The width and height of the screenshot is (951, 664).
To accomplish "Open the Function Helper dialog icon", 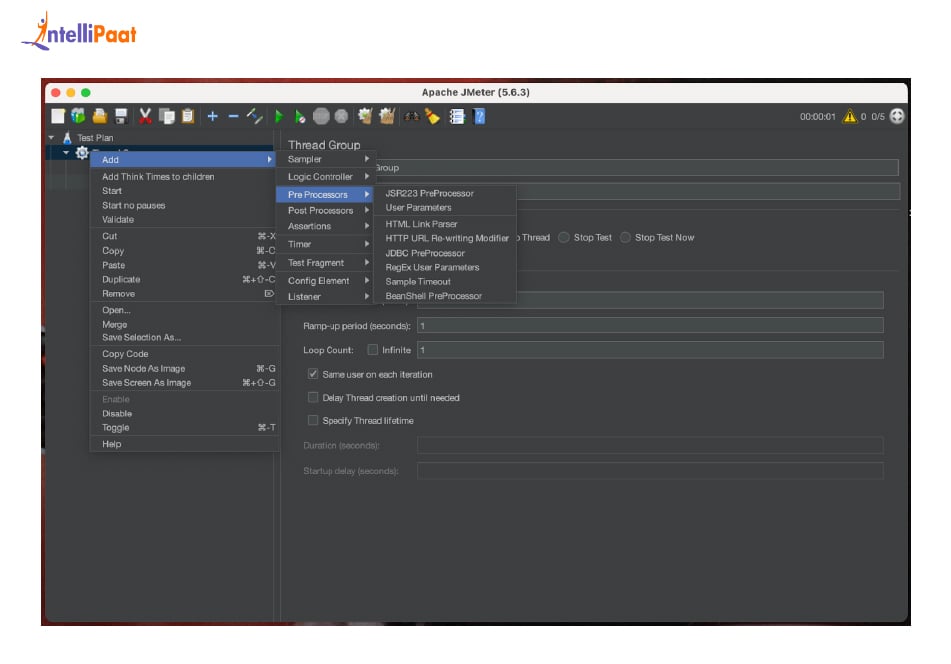I will click(x=457, y=116).
